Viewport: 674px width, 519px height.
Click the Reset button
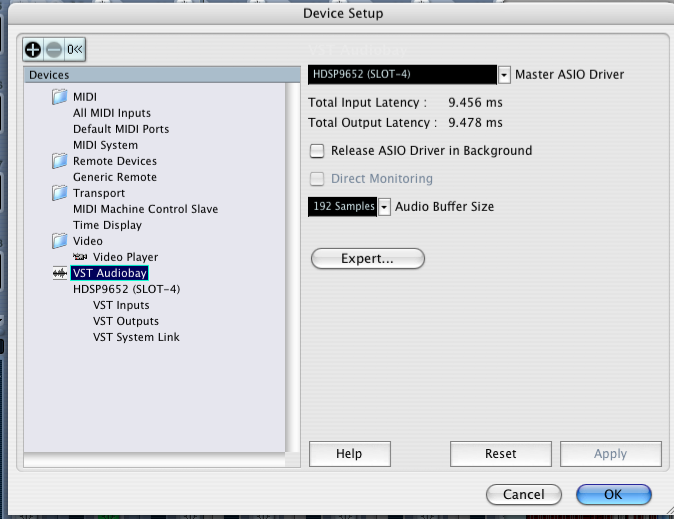point(500,454)
